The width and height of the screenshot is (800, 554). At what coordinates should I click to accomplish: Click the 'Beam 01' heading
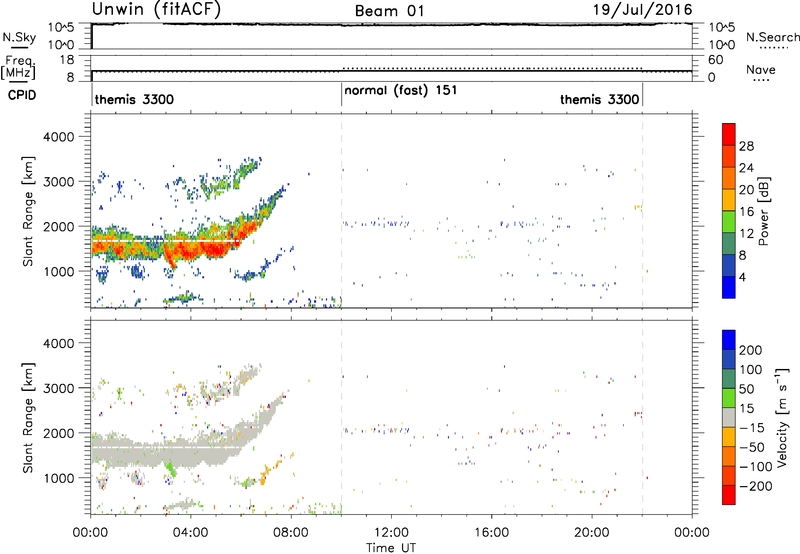point(389,11)
